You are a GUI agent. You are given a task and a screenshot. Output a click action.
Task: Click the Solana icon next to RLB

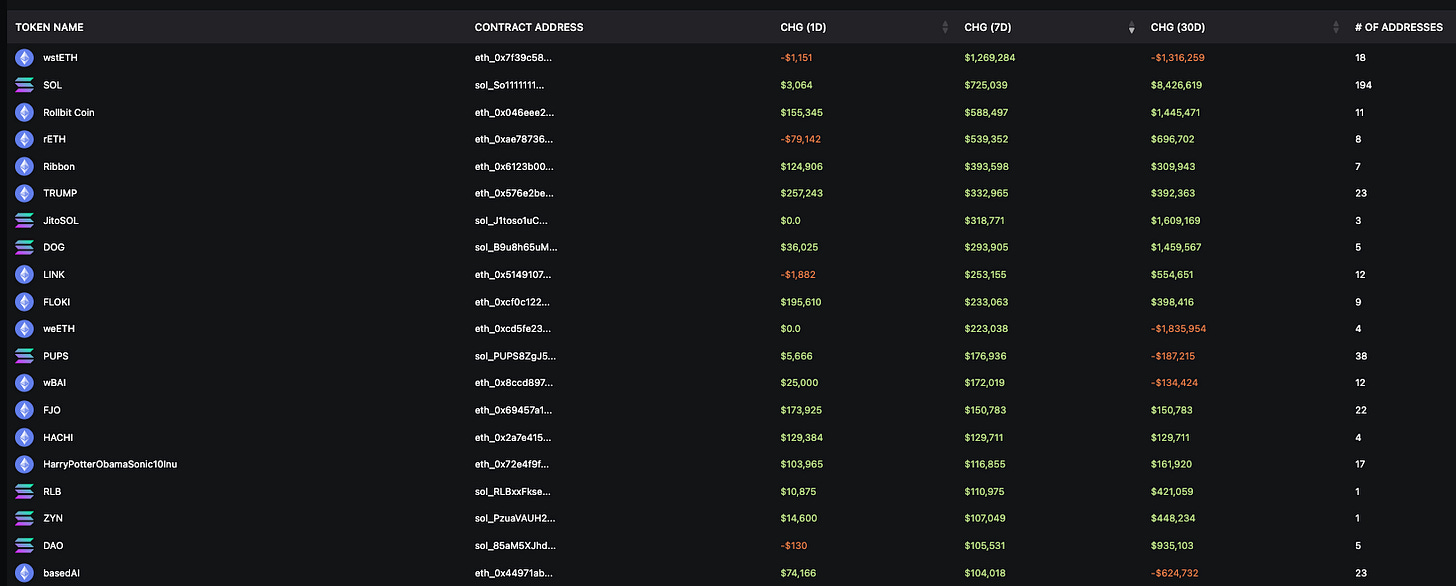click(x=24, y=491)
